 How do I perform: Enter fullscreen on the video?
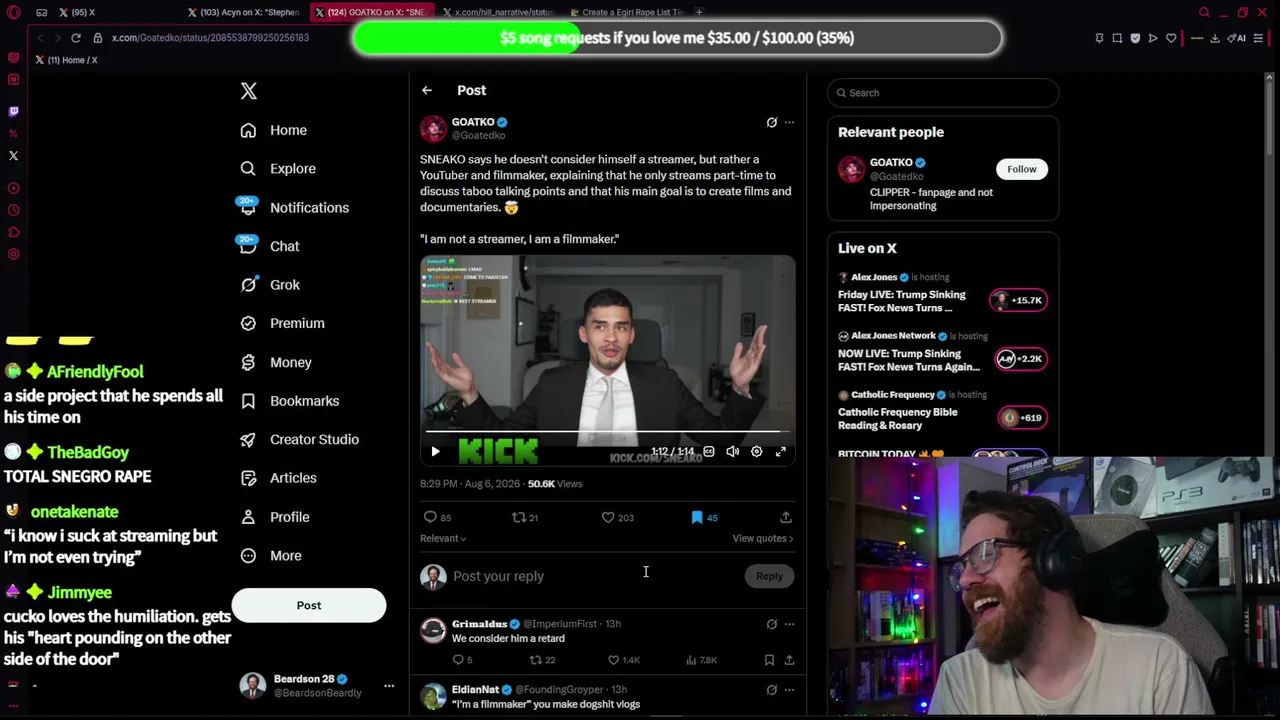pos(781,452)
